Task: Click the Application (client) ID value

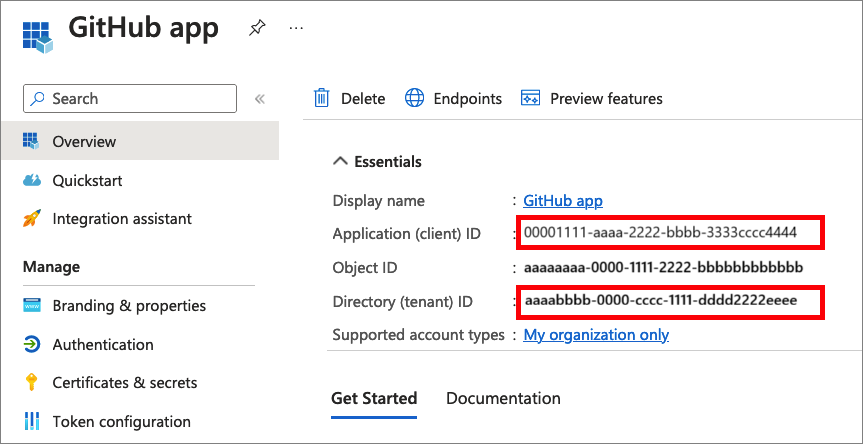Action: click(x=660, y=234)
